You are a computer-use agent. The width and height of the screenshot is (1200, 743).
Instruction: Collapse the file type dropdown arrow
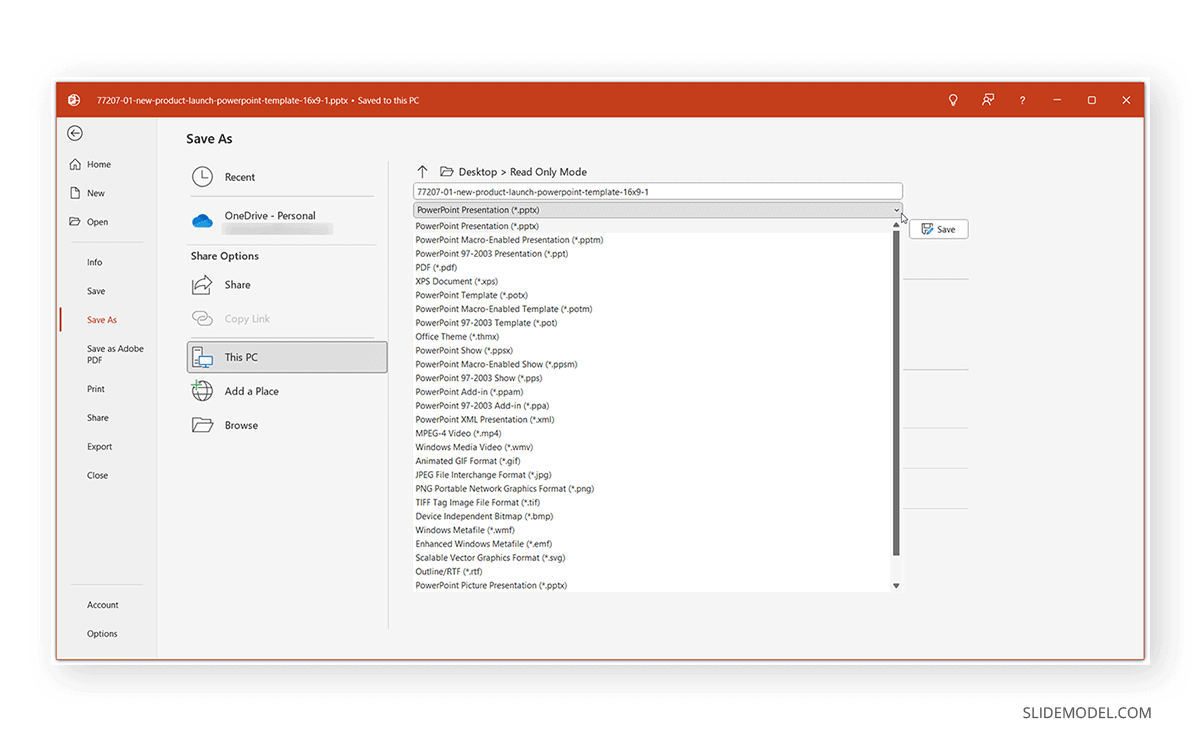pyautogui.click(x=897, y=210)
